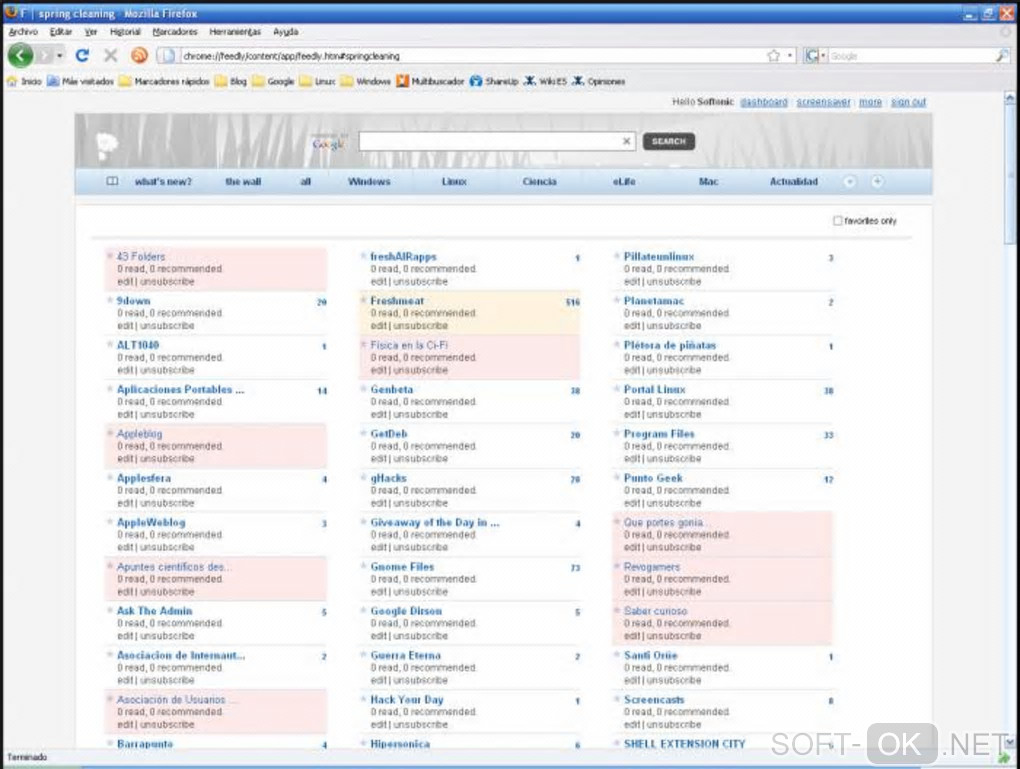Click the star next to Portal Linux

(617, 389)
